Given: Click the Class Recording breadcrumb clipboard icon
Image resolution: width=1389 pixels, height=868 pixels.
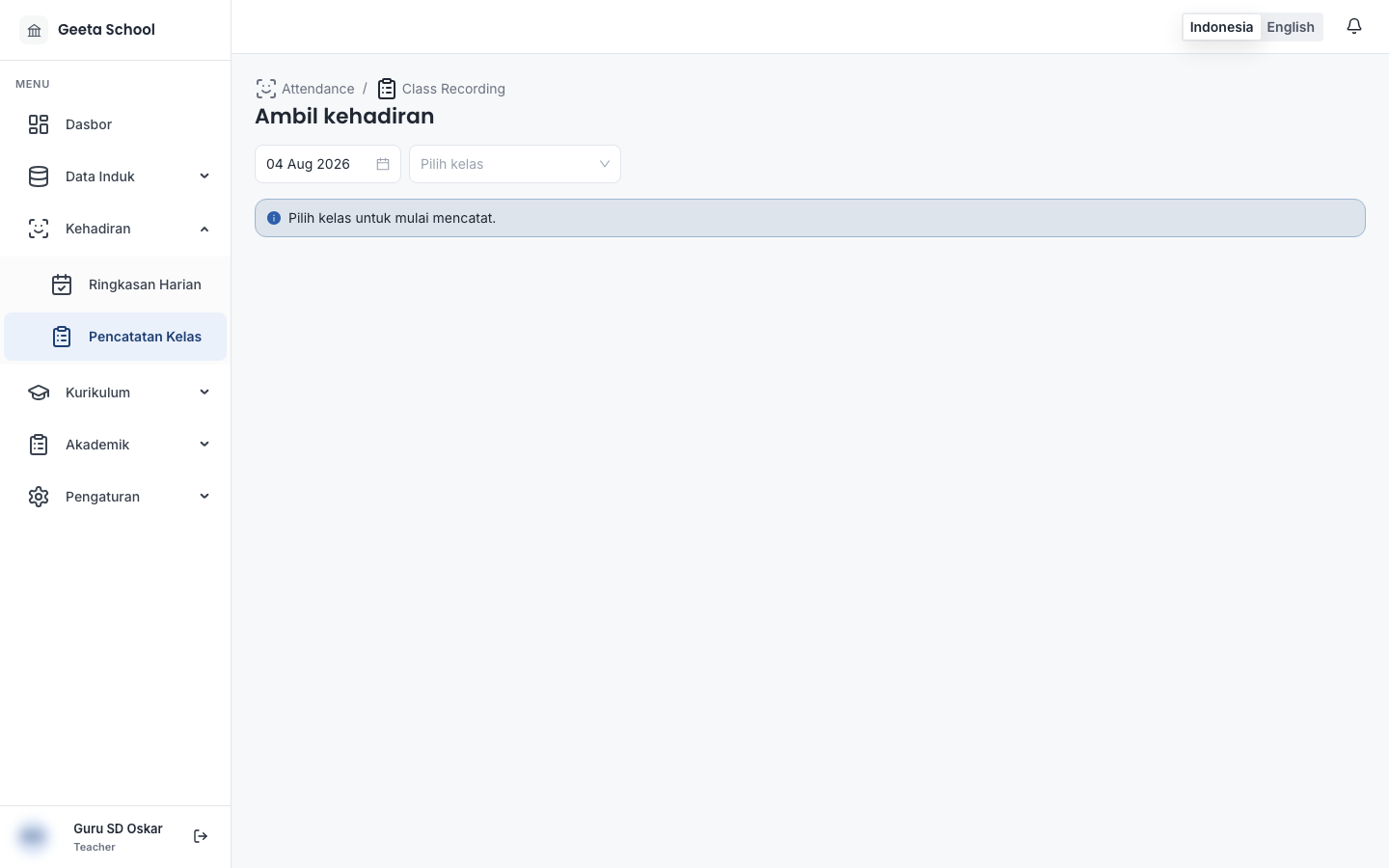Looking at the screenshot, I should point(387,89).
